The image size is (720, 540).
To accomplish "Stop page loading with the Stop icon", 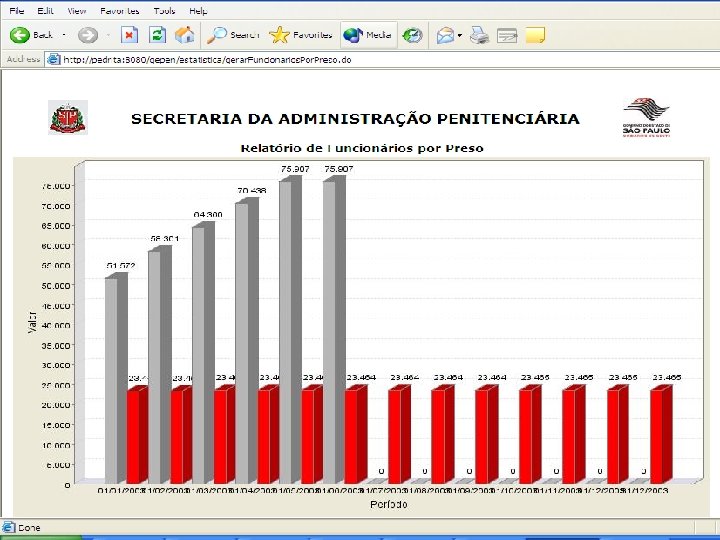I will [129, 35].
